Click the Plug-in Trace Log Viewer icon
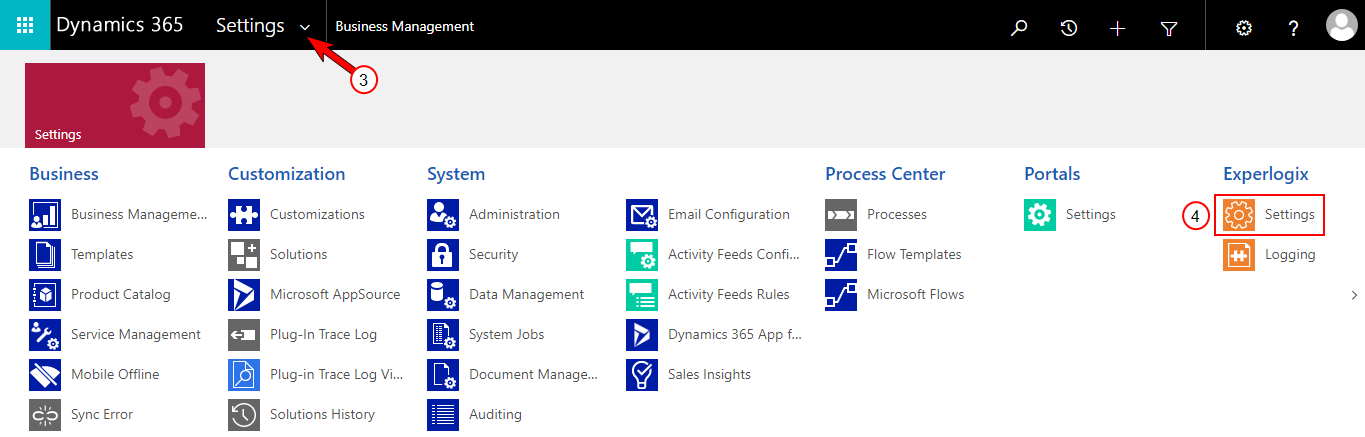This screenshot has width=1365, height=437. pos(244,375)
